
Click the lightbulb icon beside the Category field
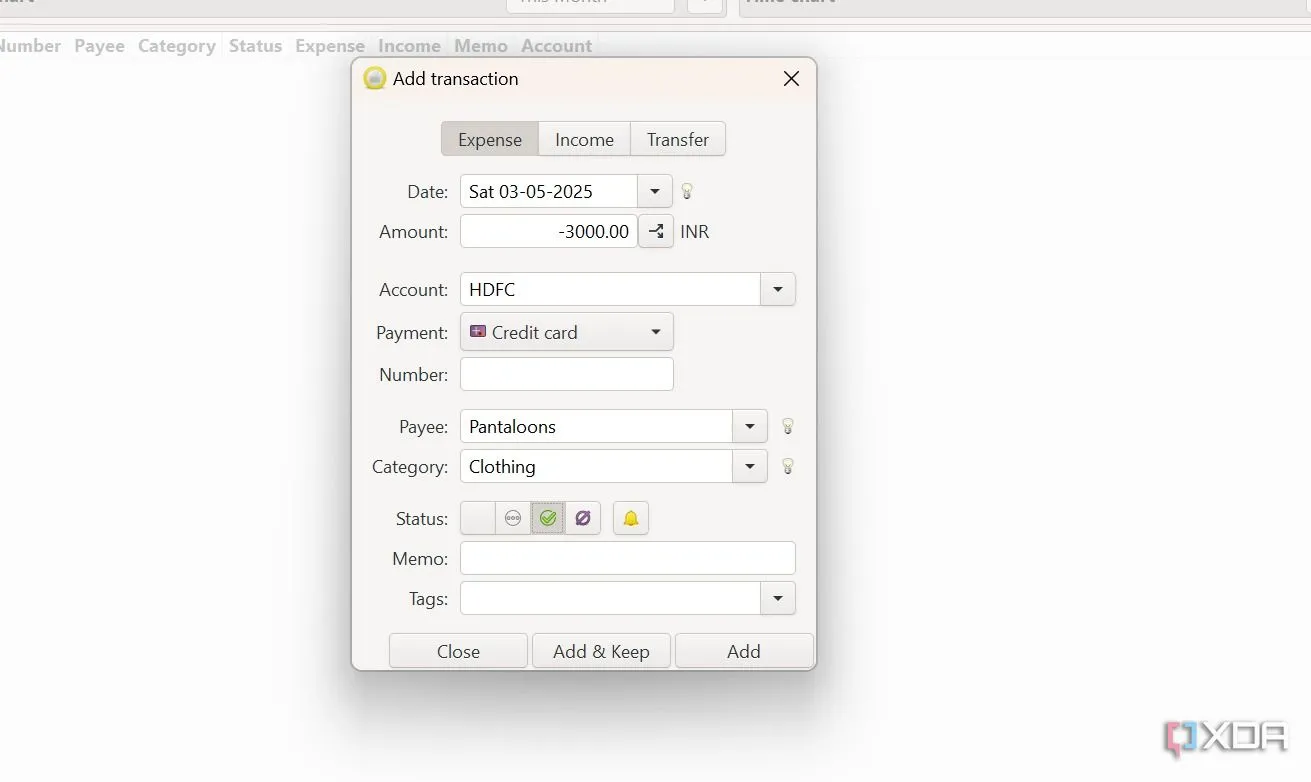(x=787, y=466)
